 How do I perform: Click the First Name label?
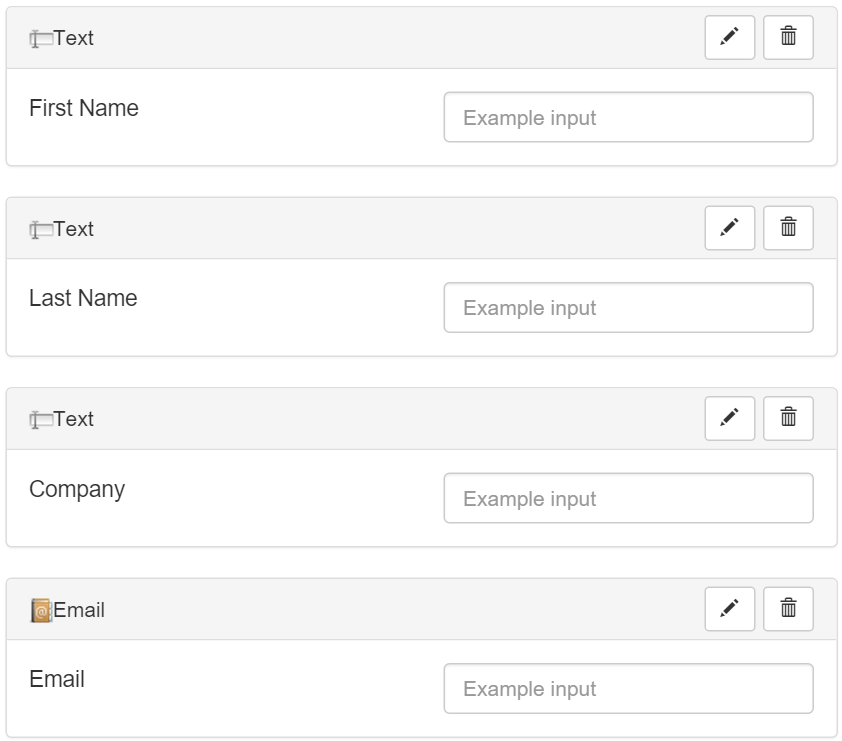tap(84, 108)
